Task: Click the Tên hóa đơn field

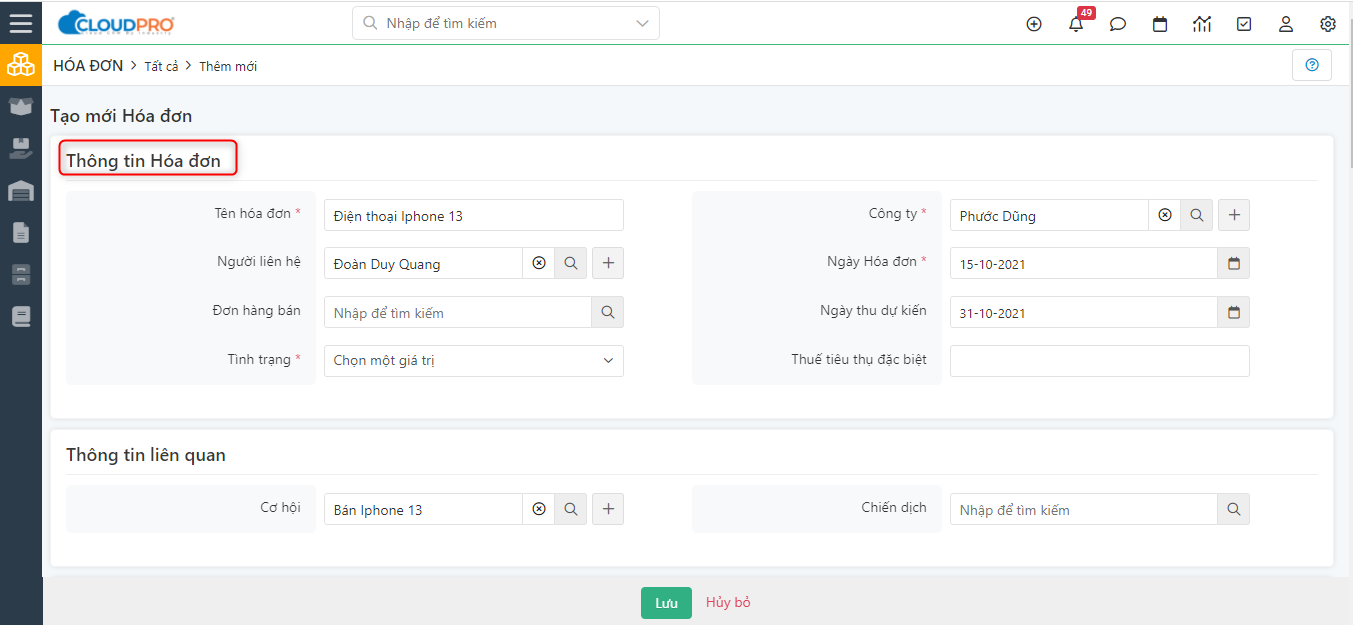Action: (x=474, y=215)
